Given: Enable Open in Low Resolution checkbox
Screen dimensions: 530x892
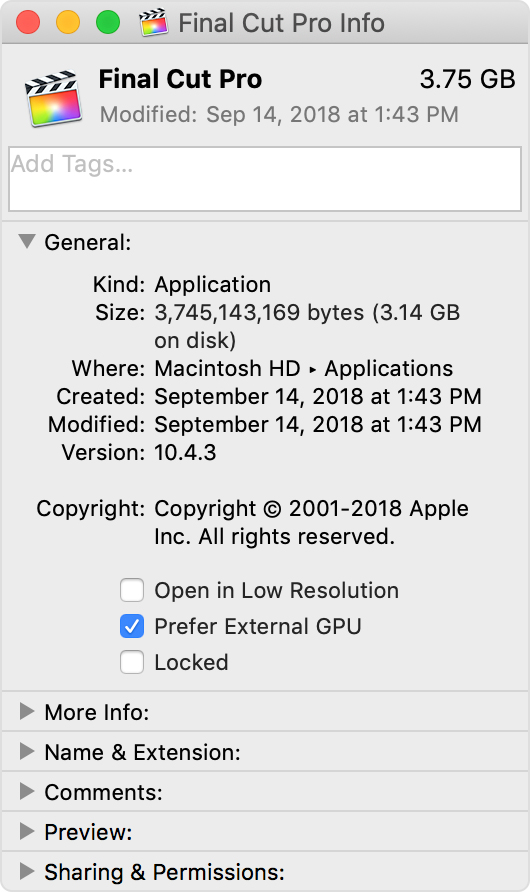Looking at the screenshot, I should point(132,590).
